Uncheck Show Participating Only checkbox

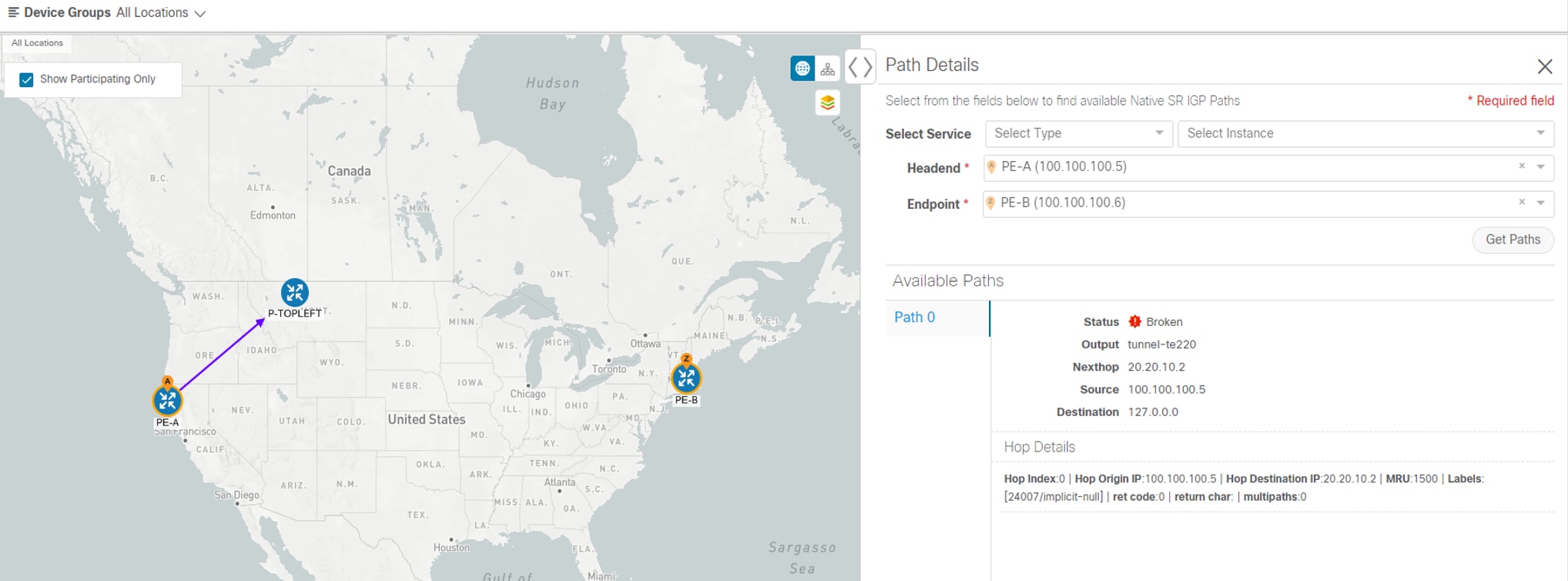[27, 79]
